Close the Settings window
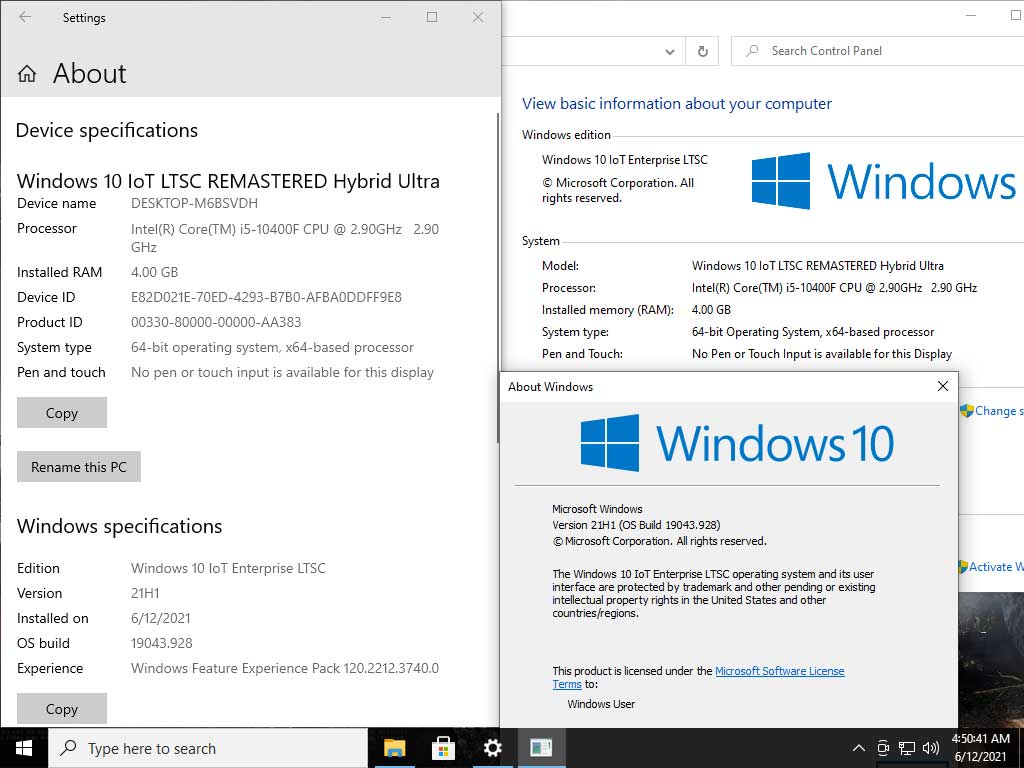1024x768 pixels. [x=478, y=17]
